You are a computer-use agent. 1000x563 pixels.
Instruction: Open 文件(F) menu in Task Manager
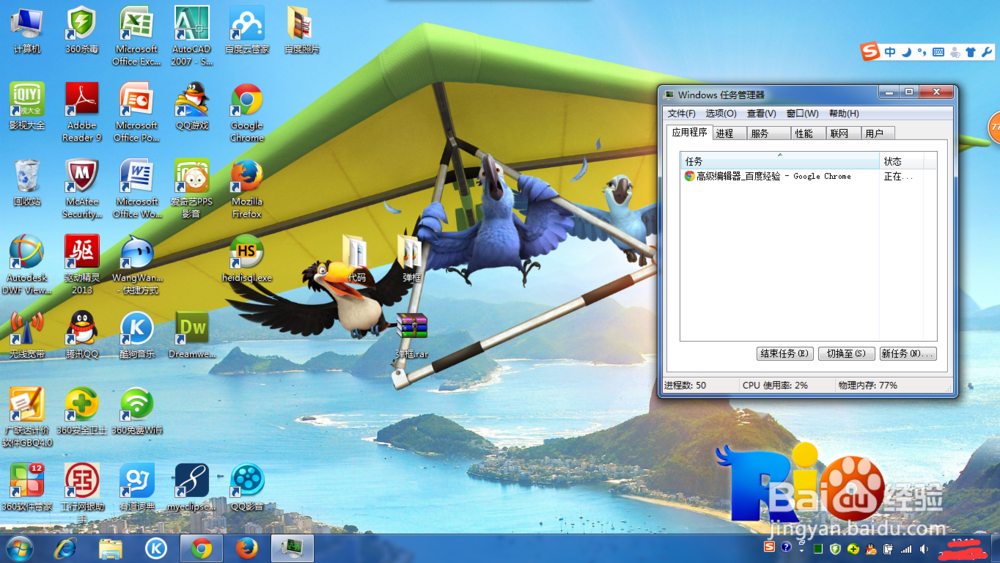[x=681, y=113]
